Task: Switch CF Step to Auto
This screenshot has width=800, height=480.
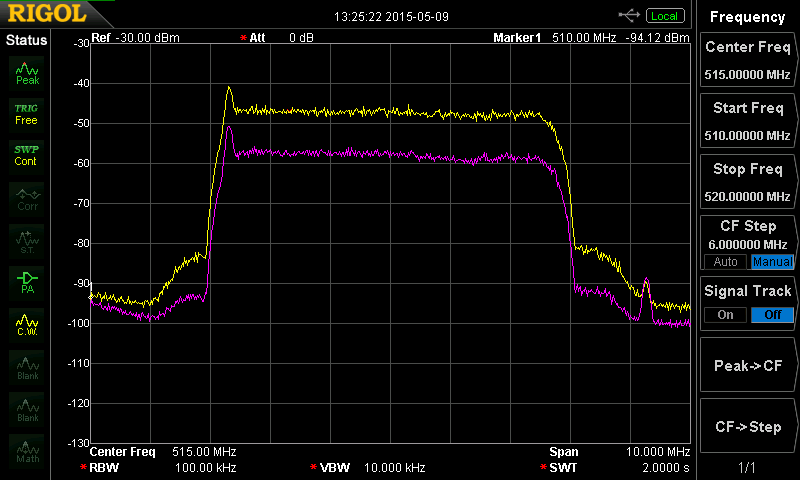Action: point(725,262)
